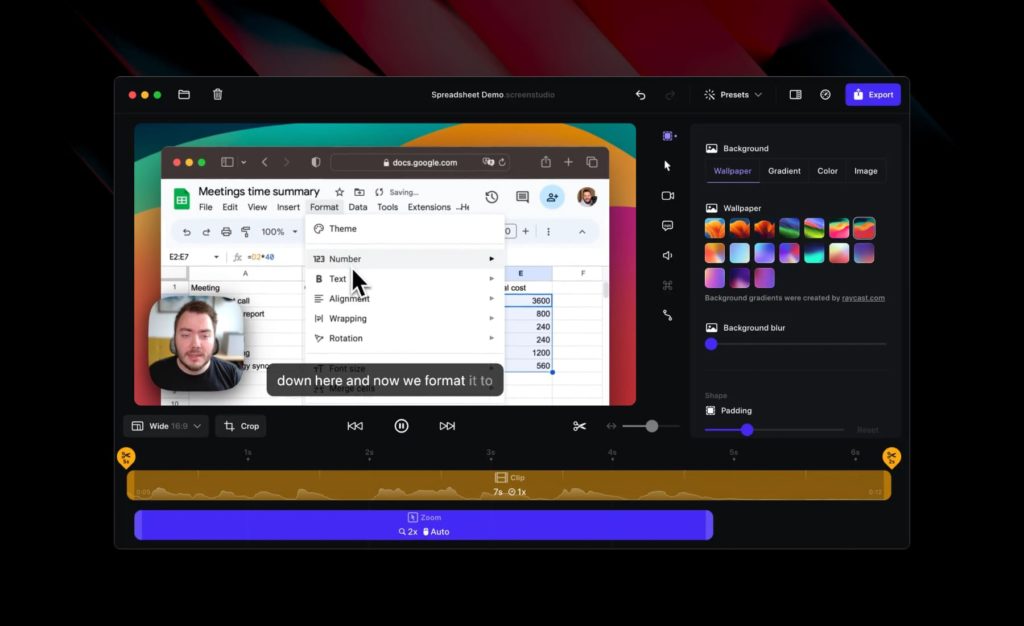This screenshot has width=1024, height=626.
Task: Click the Export button
Action: point(872,94)
